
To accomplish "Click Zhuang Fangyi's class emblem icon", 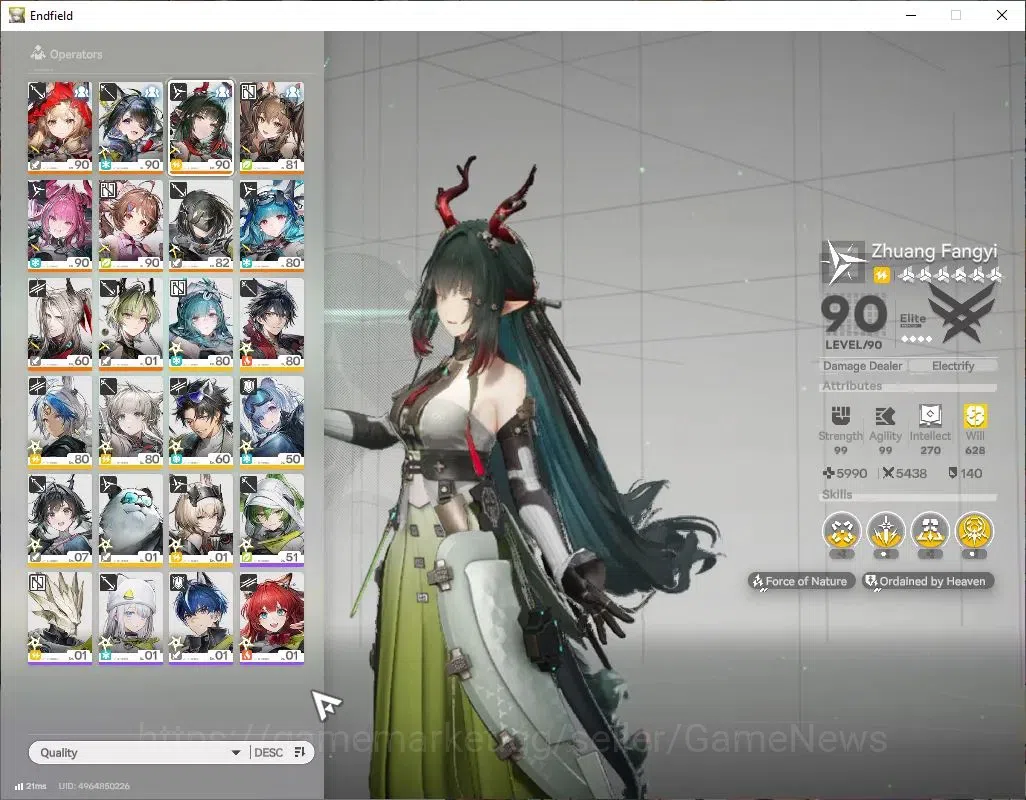I will point(843,262).
